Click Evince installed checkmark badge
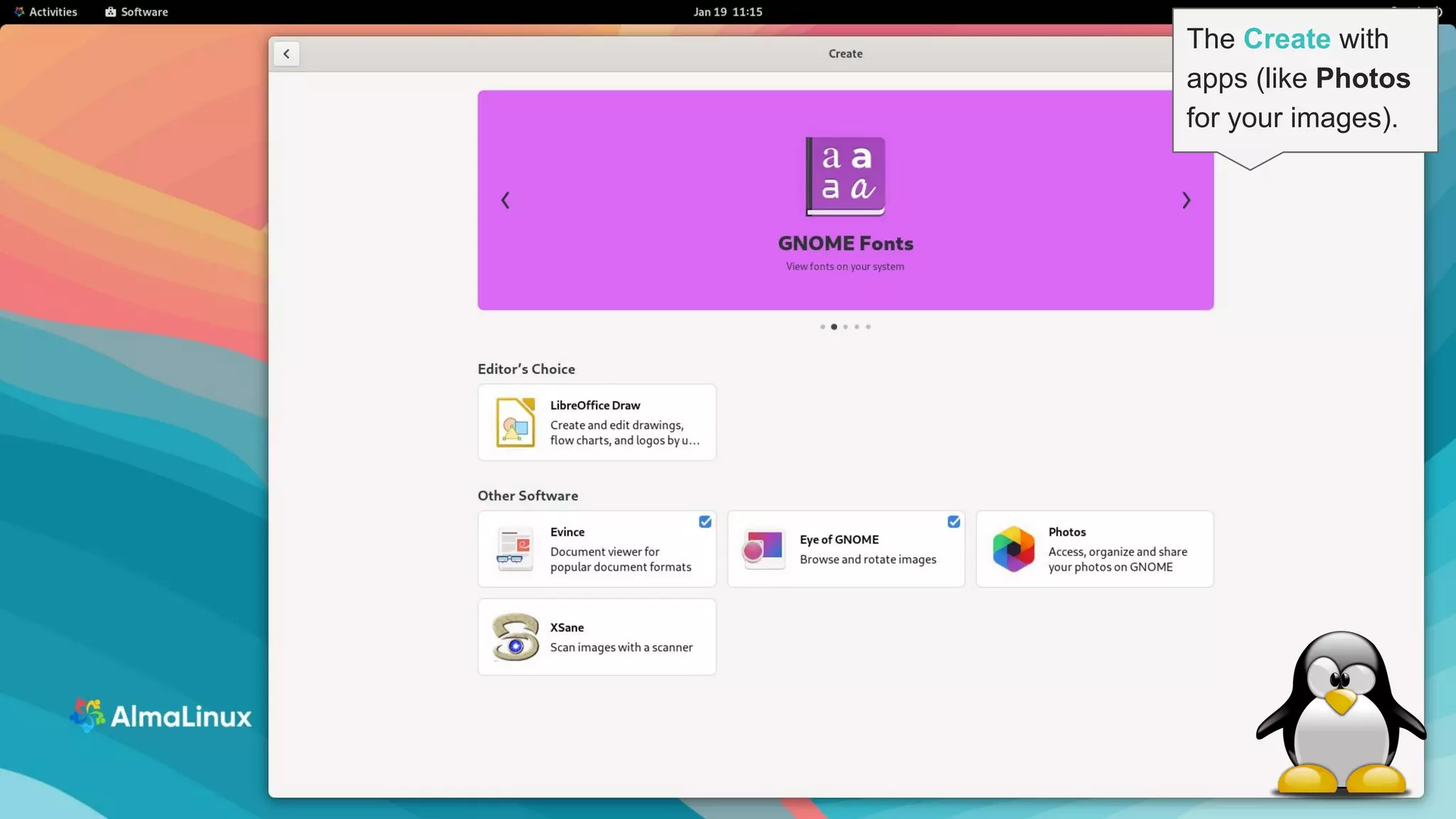 coord(705,522)
